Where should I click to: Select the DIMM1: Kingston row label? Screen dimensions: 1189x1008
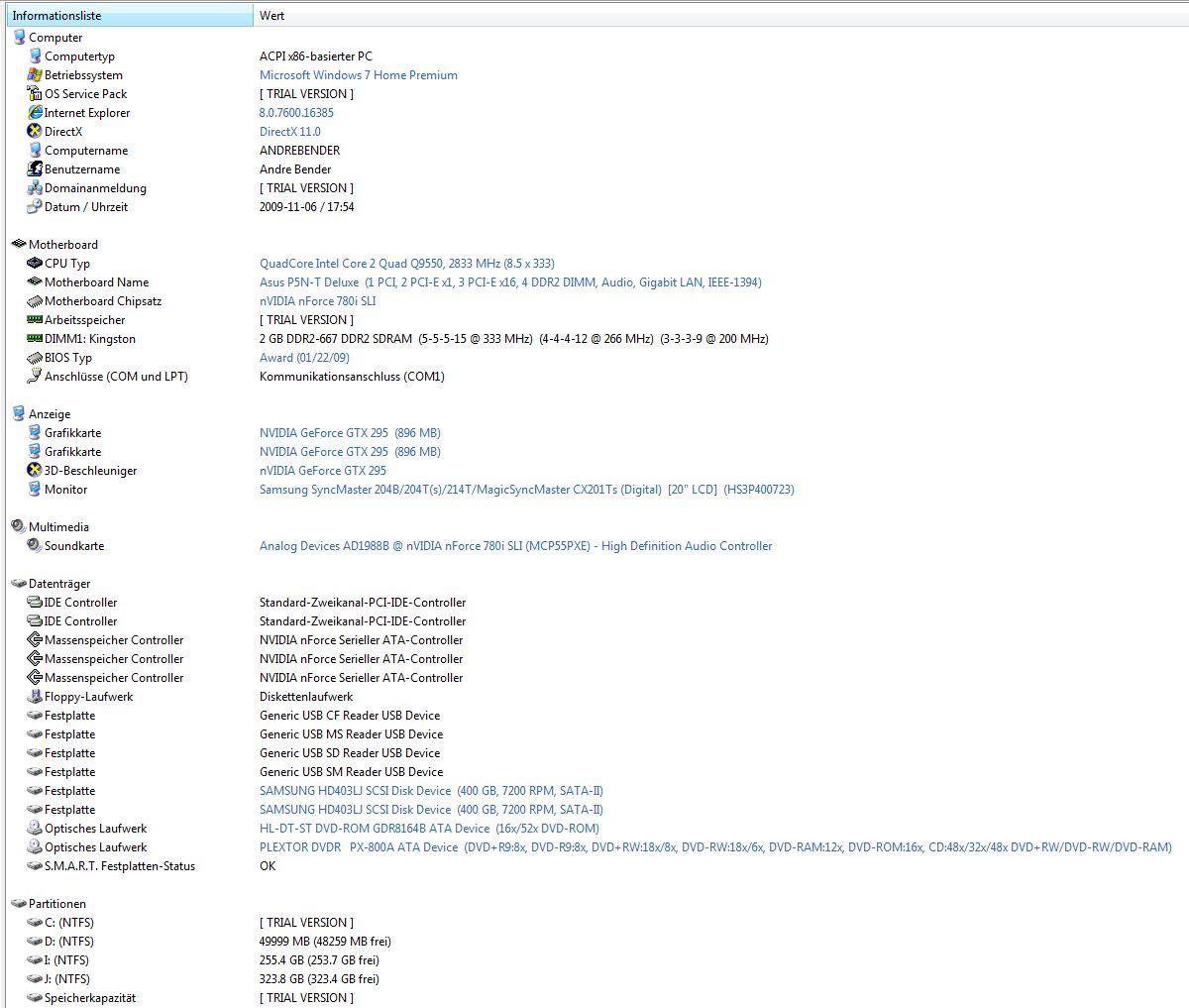(90, 339)
